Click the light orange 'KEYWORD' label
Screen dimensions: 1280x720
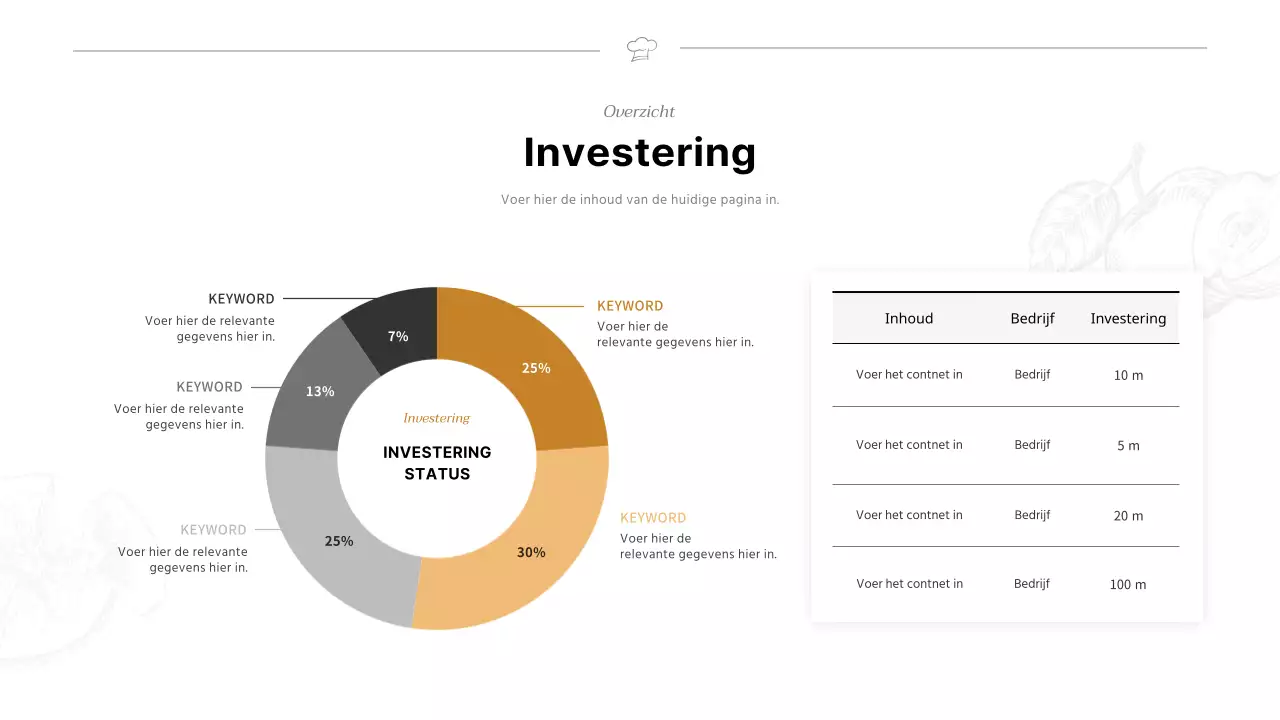coord(653,518)
